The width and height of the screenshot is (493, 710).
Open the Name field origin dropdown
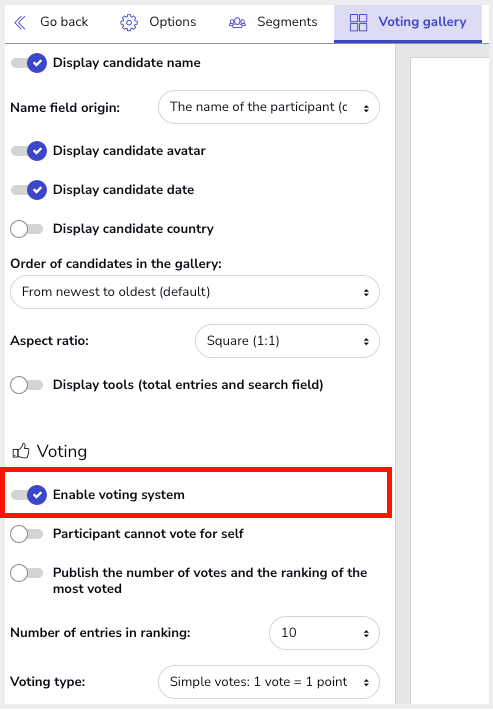268,107
